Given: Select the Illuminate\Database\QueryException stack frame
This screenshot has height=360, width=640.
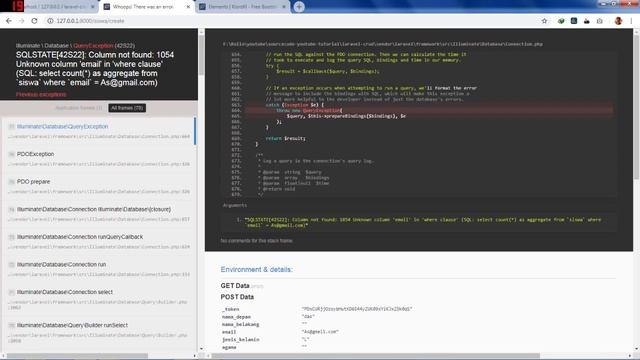Looking at the screenshot, I should coord(98,131).
